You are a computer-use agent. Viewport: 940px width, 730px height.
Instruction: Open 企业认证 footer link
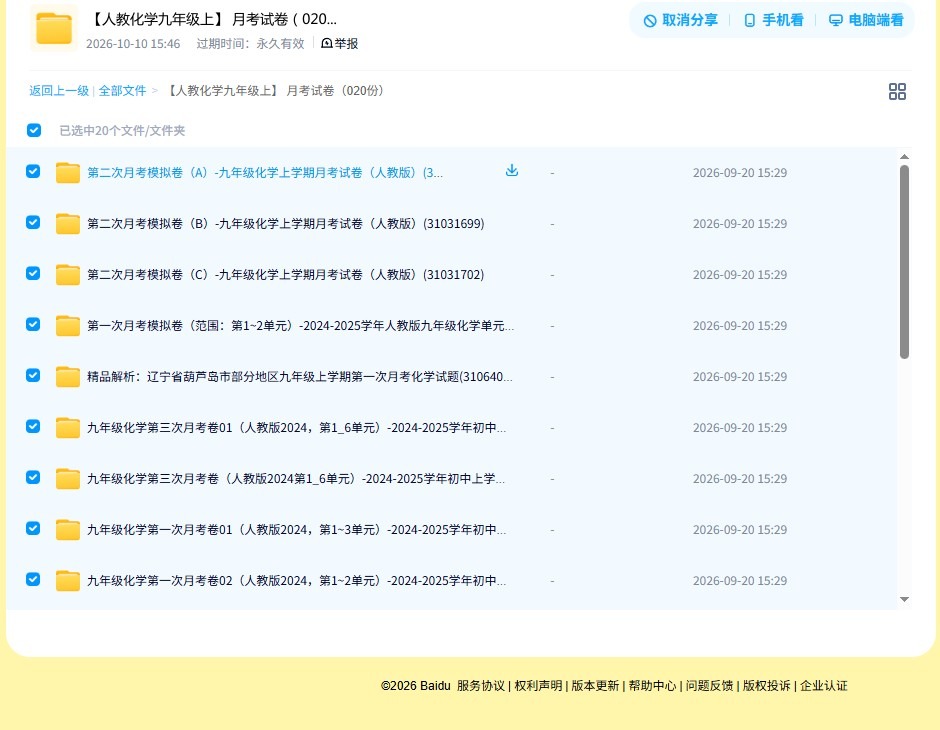pyautogui.click(x=824, y=686)
